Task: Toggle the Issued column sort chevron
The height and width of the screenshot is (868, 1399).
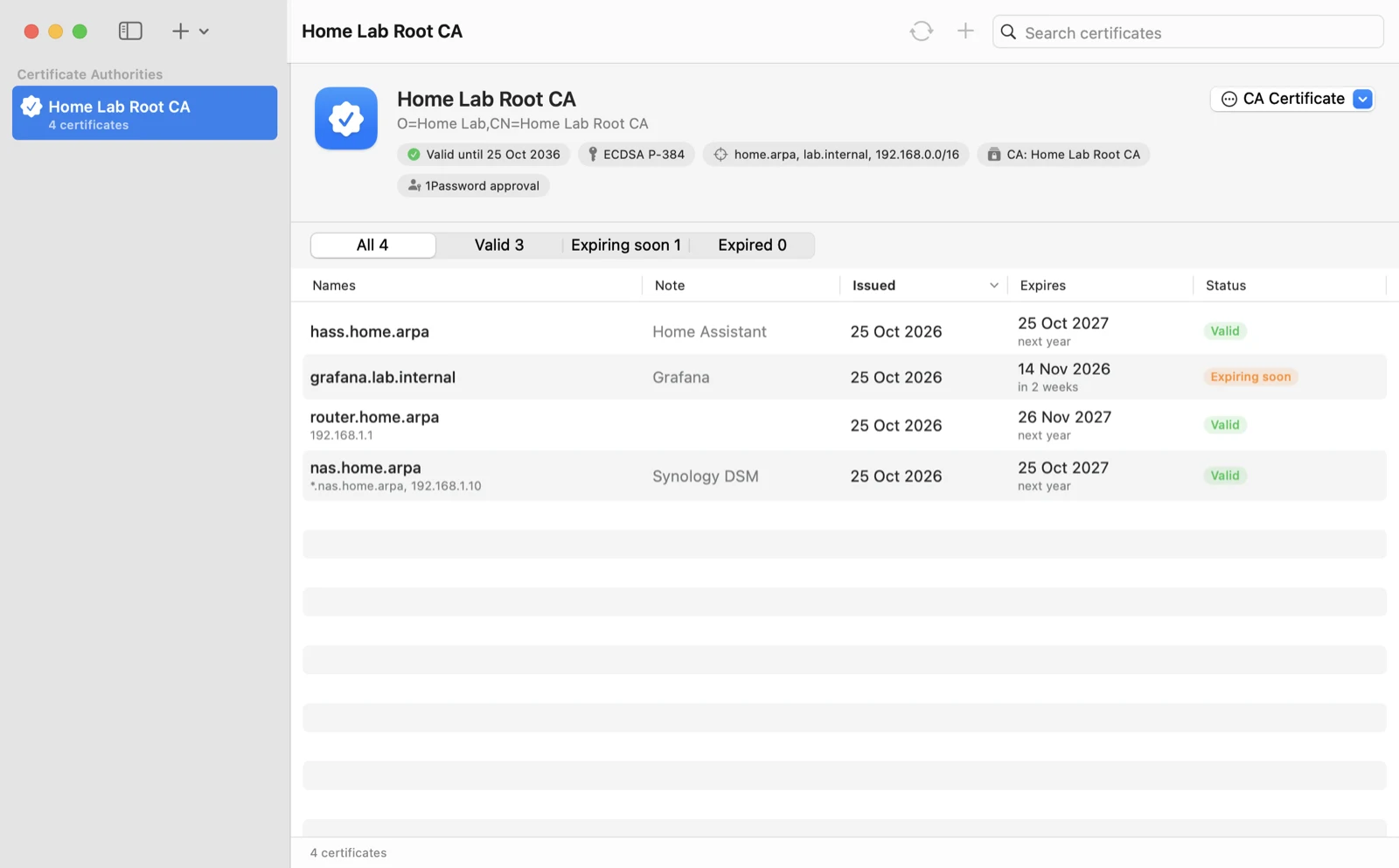Action: (x=994, y=286)
